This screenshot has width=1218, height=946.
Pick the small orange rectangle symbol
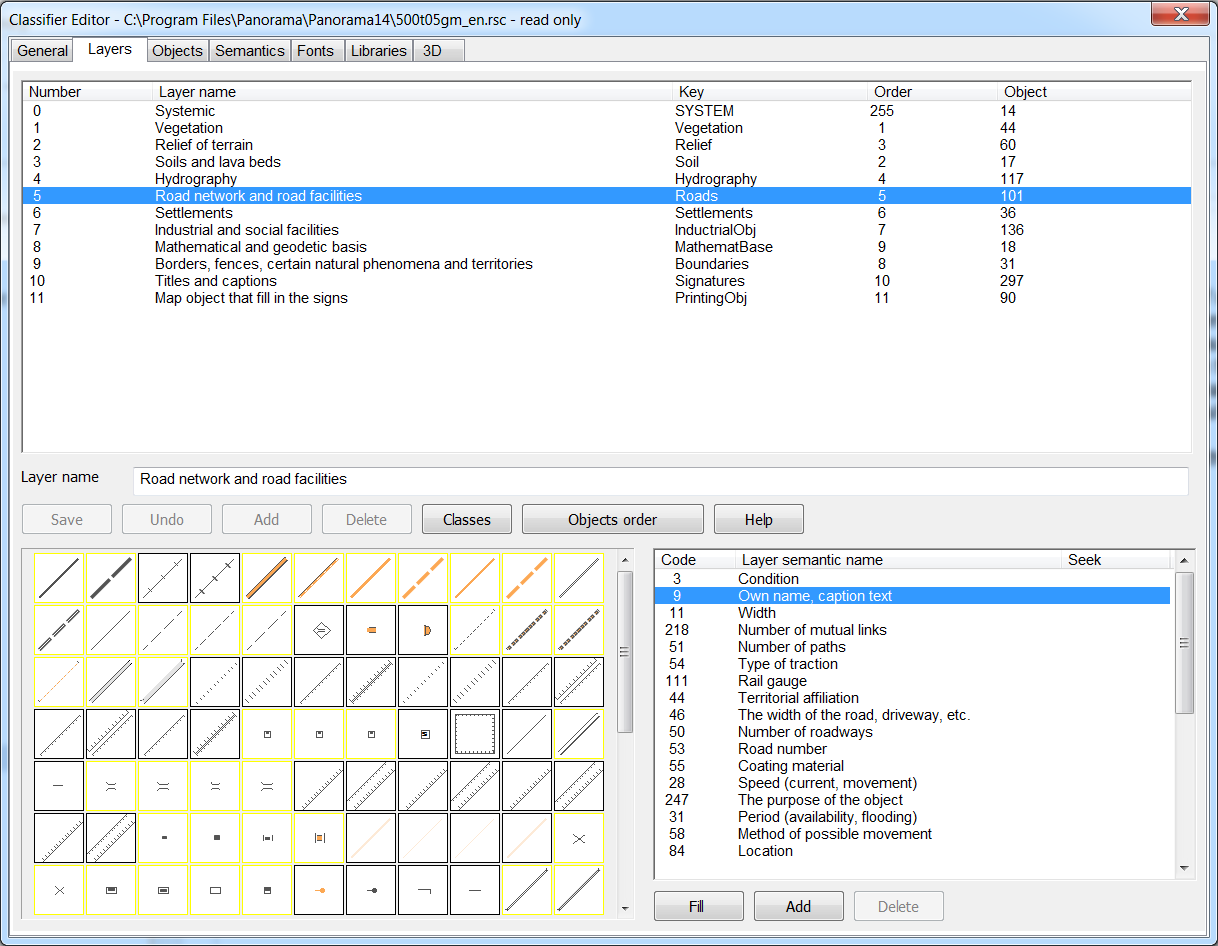click(372, 630)
